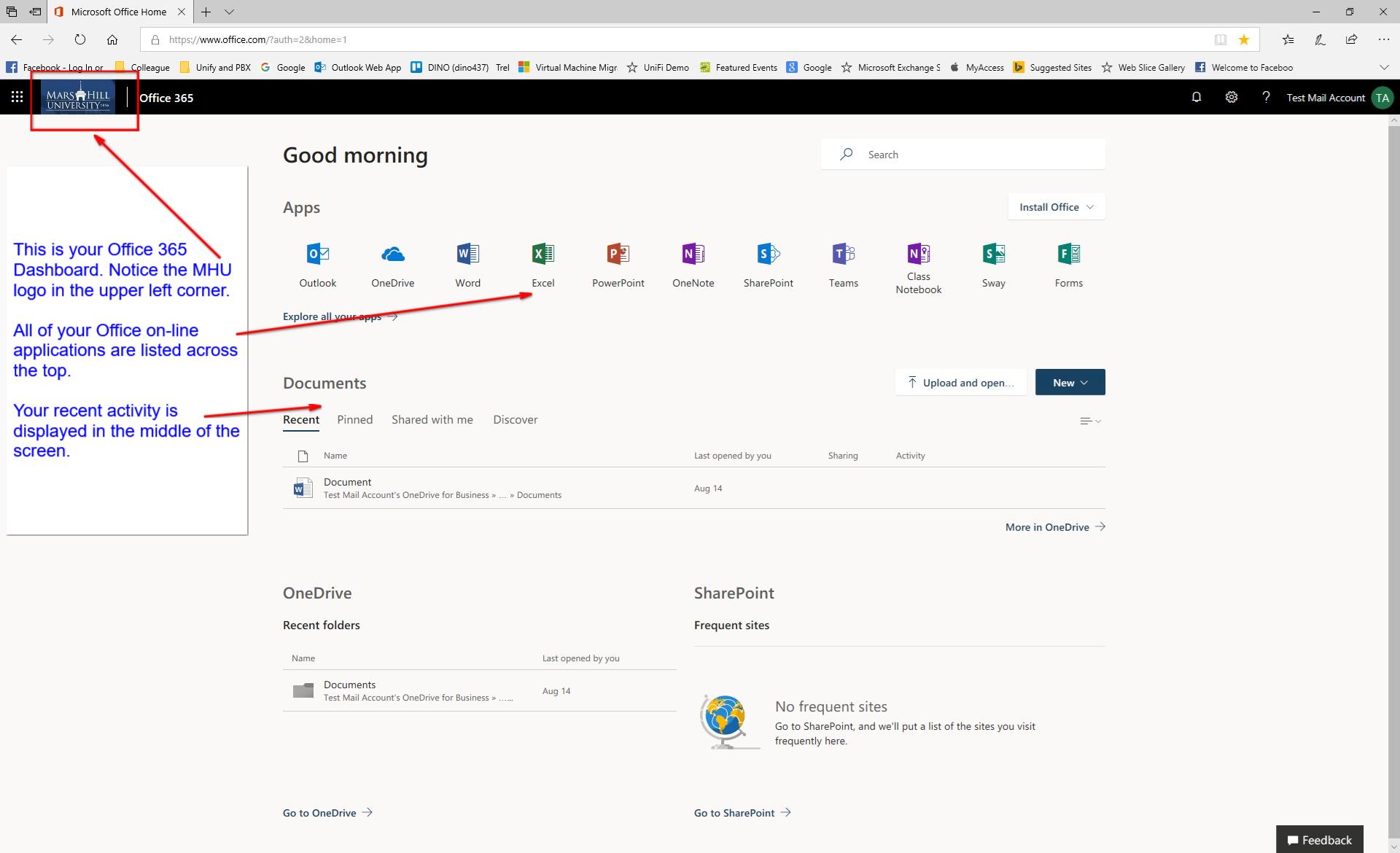The image size is (1400, 853).
Task: Select the Discover tab
Action: [x=516, y=419]
